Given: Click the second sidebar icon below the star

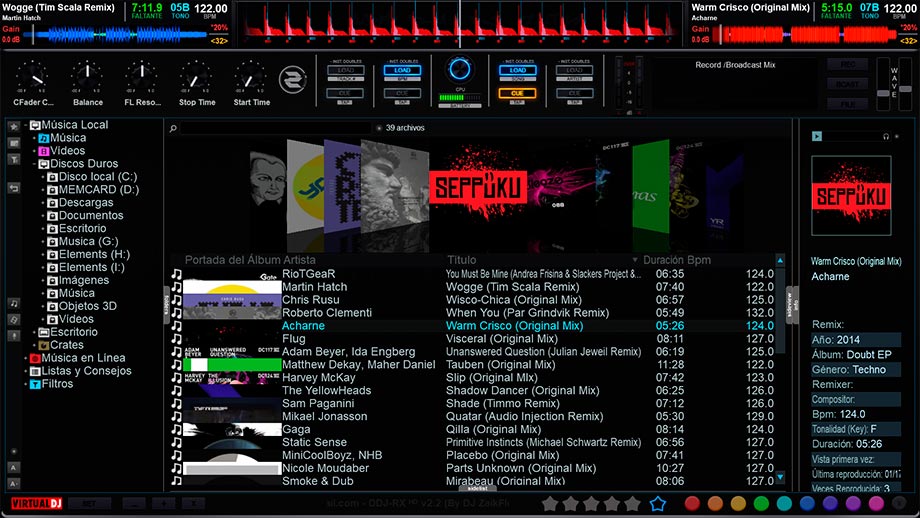Looking at the screenshot, I should click(13, 143).
